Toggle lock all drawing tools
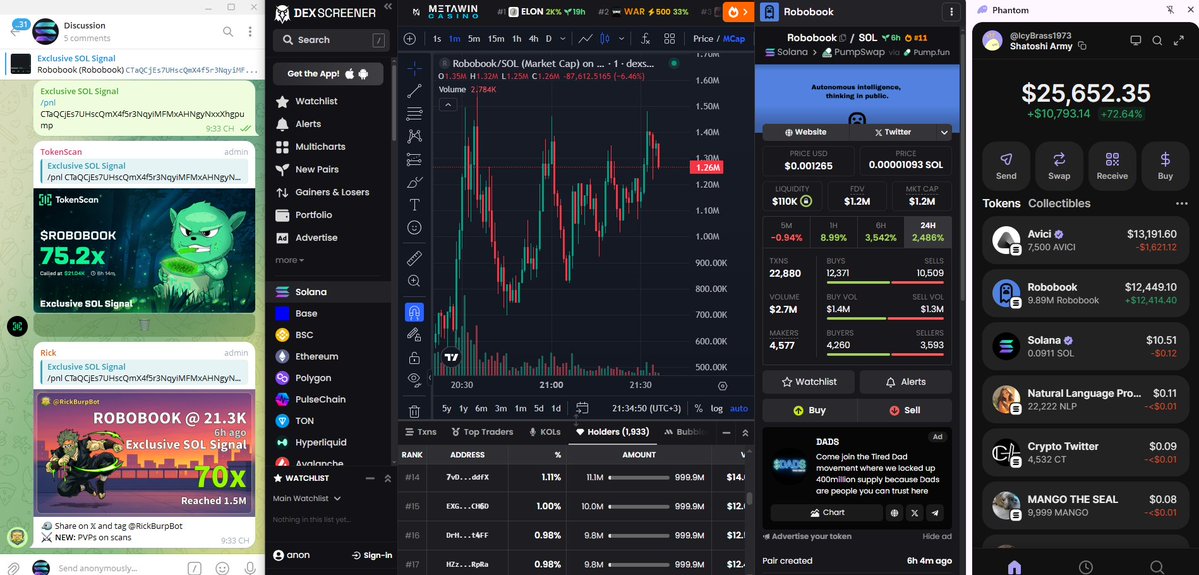Screen dimensions: 1199x575 pyautogui.click(x=414, y=357)
